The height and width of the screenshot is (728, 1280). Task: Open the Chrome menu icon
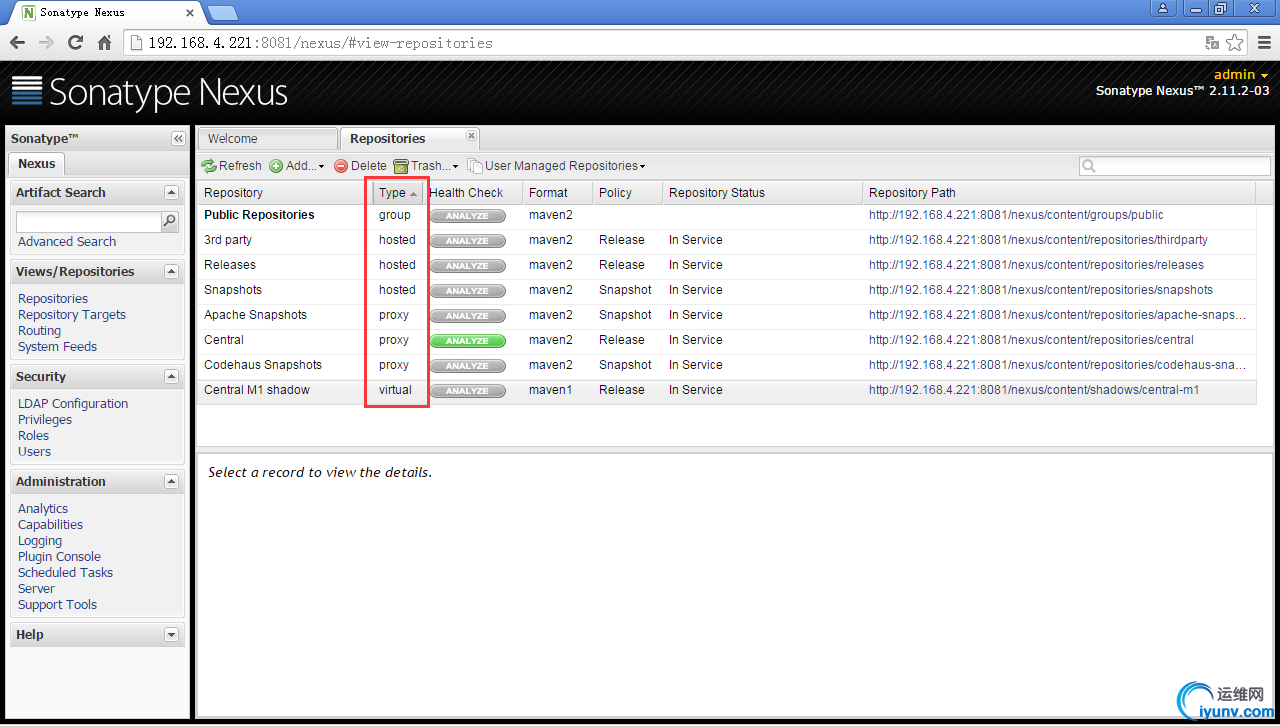[1264, 43]
